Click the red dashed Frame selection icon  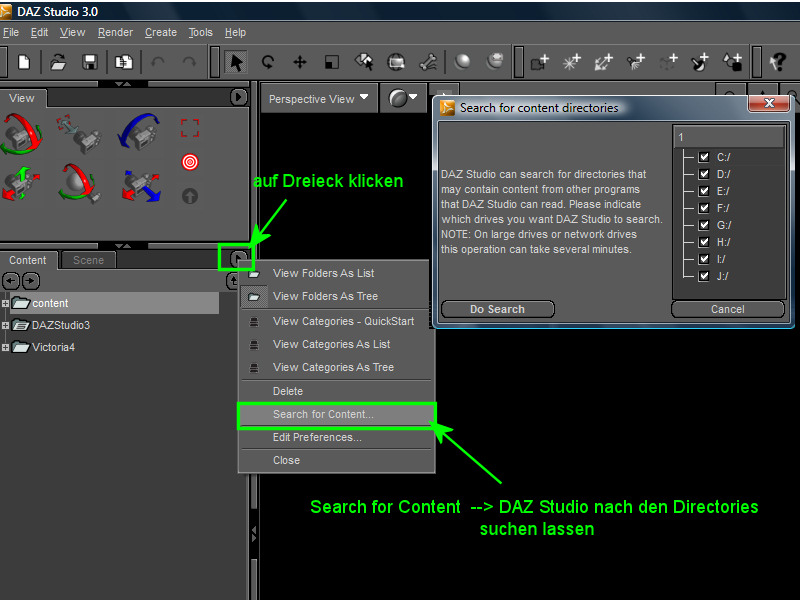(x=190, y=128)
